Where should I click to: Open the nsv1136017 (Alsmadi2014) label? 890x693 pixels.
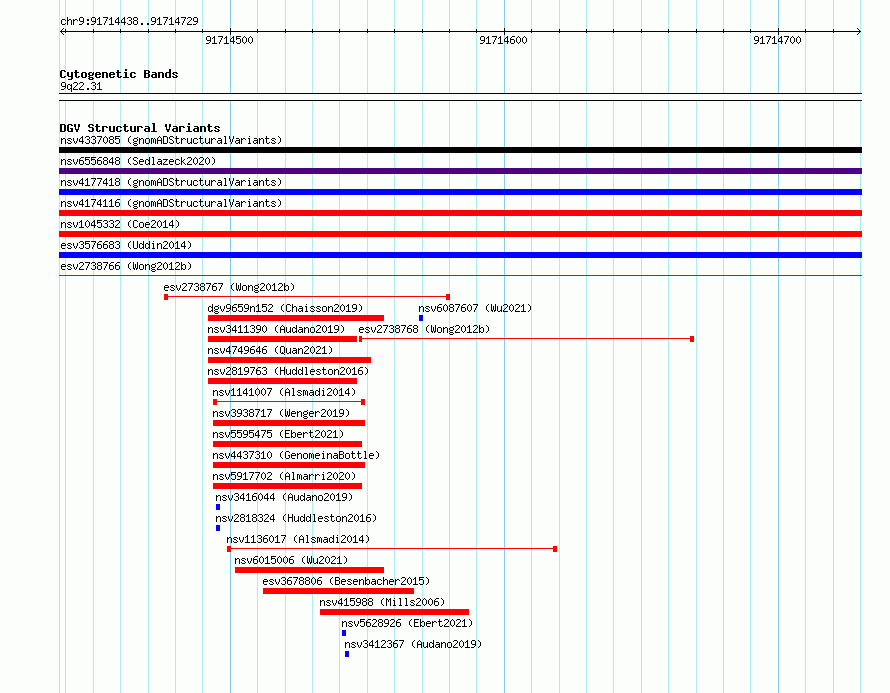[x=298, y=539]
